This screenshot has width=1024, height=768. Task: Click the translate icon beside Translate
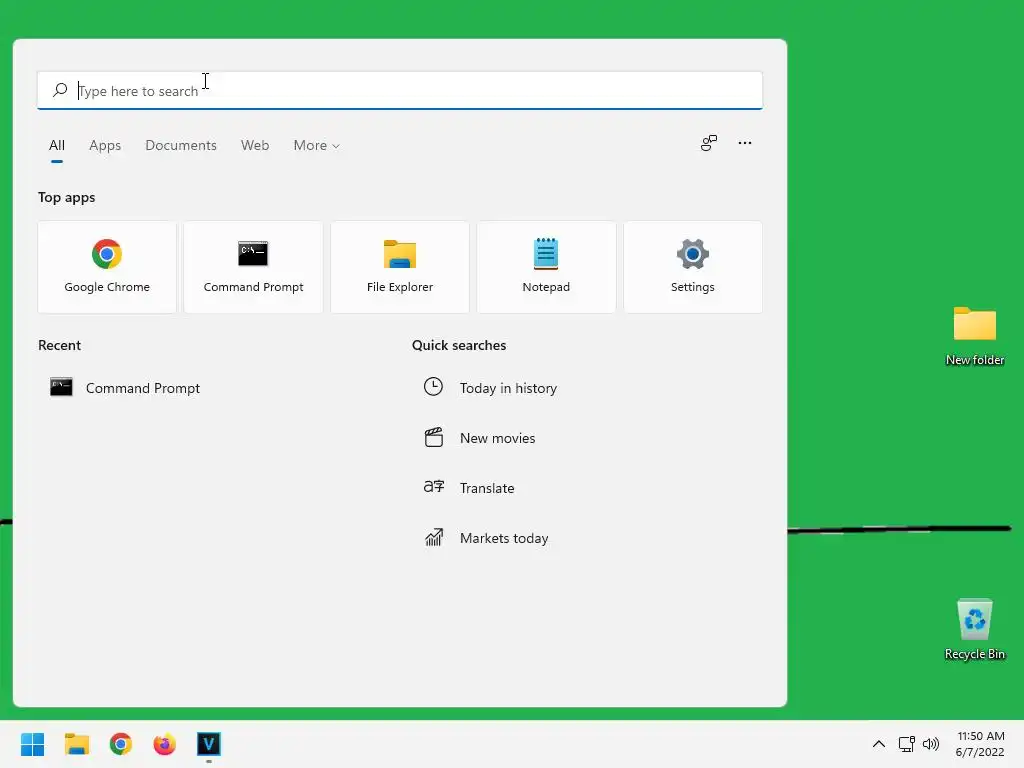pyautogui.click(x=434, y=487)
